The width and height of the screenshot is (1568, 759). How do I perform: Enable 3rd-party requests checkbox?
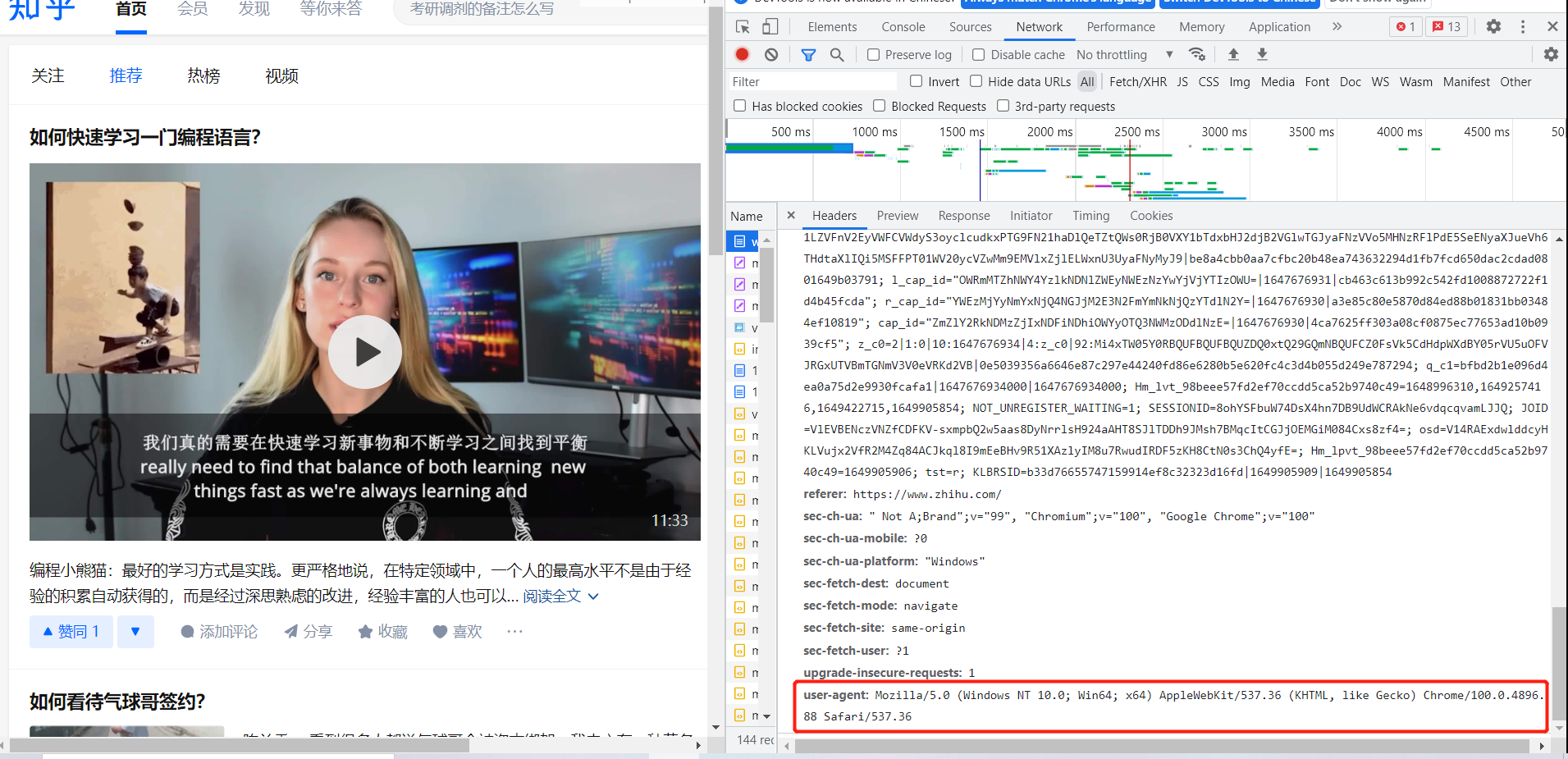pyautogui.click(x=1003, y=106)
